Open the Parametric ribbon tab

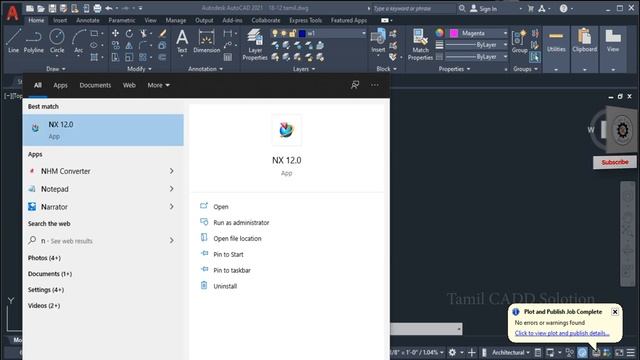click(x=122, y=20)
